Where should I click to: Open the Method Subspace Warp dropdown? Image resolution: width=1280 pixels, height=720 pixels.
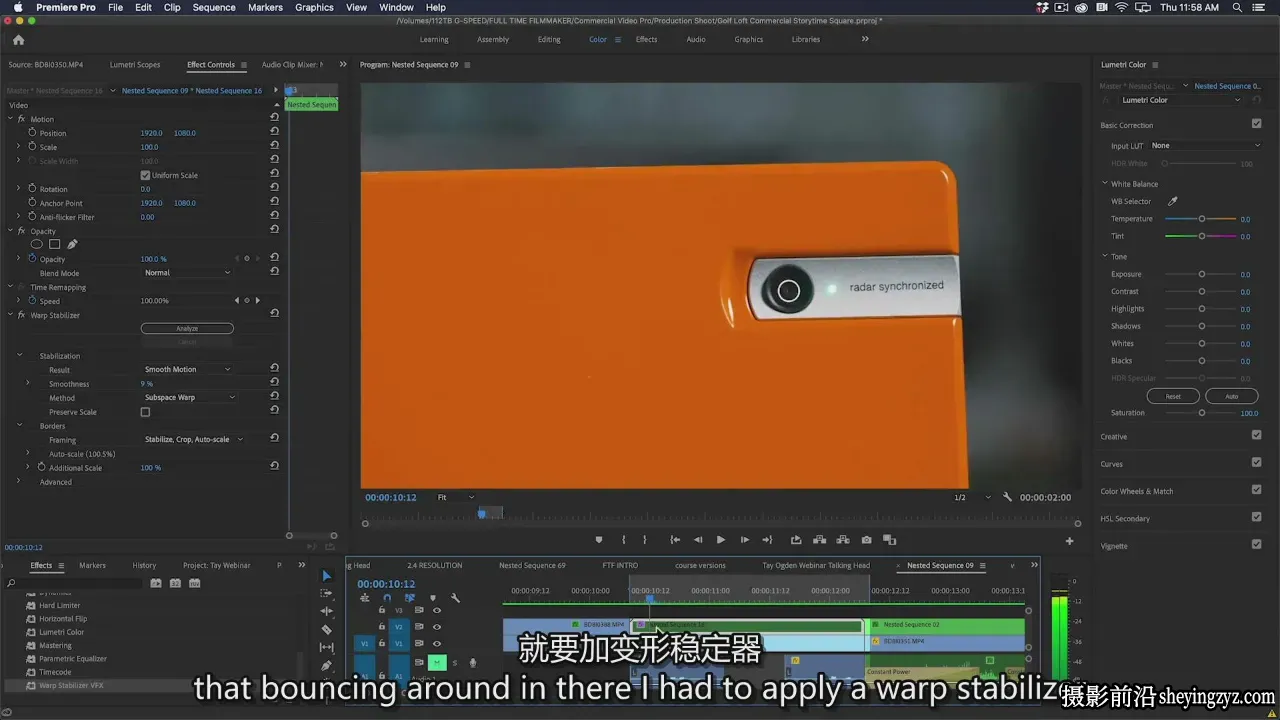(190, 397)
